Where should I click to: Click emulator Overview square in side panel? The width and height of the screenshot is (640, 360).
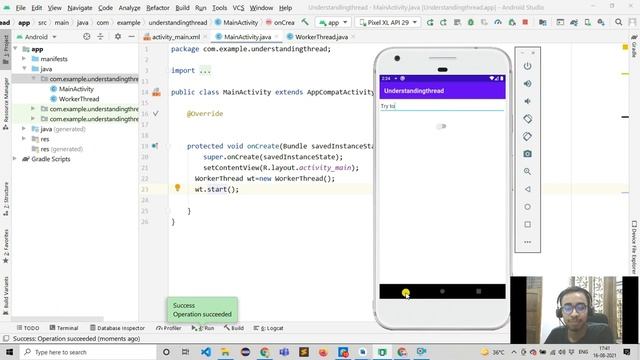[527, 224]
